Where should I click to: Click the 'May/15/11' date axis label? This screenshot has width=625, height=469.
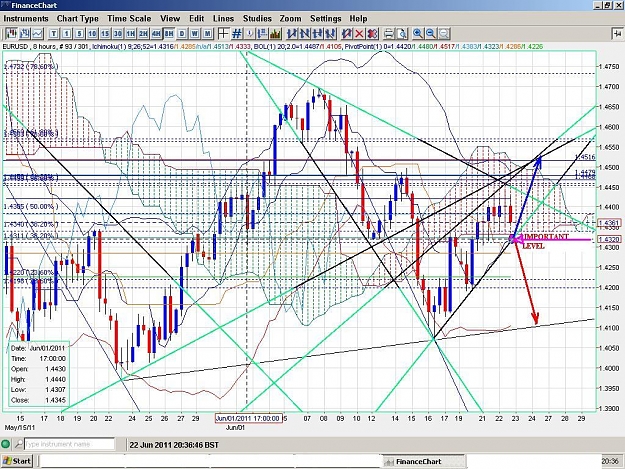coord(20,427)
